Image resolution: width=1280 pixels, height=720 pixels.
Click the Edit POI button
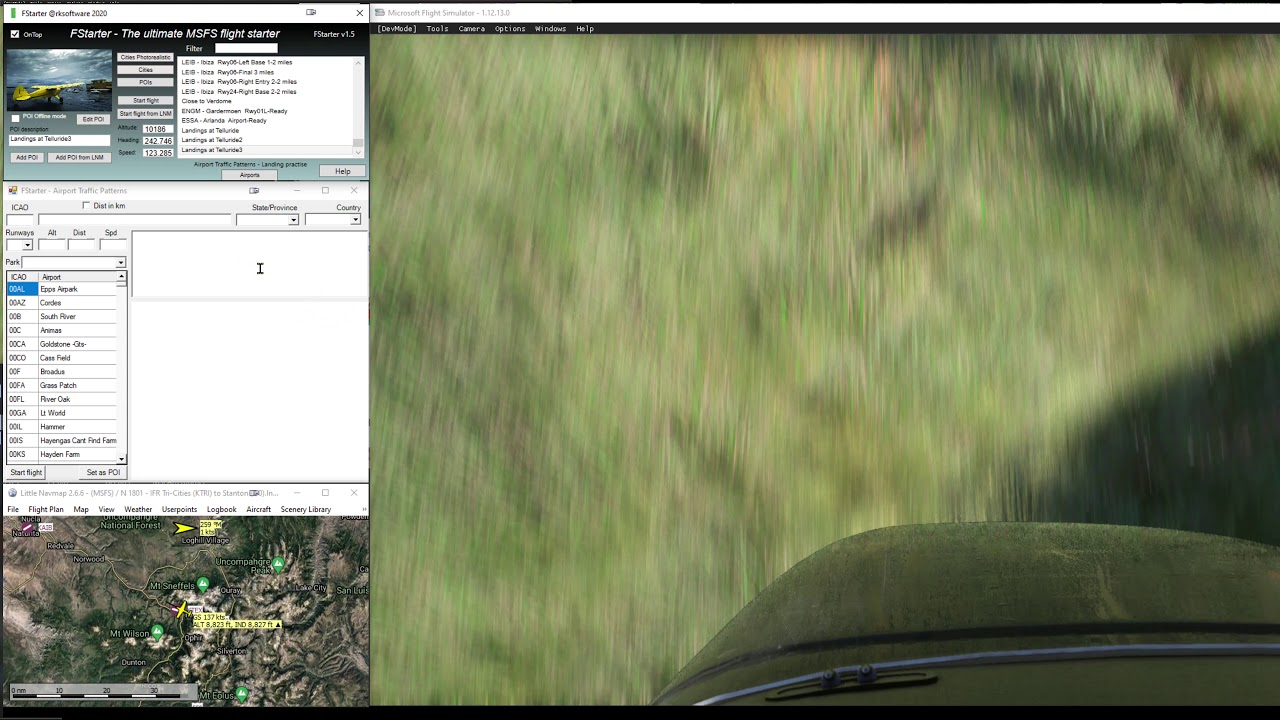93,119
